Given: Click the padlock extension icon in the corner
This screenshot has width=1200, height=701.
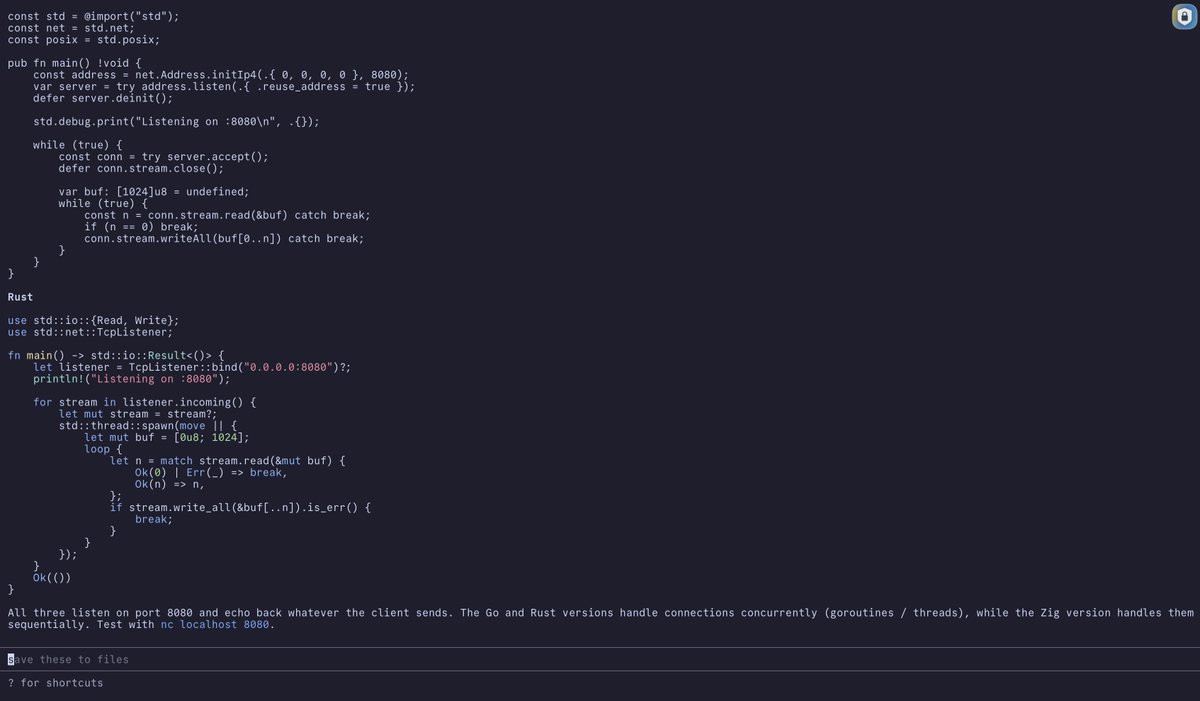Looking at the screenshot, I should 1184,17.
